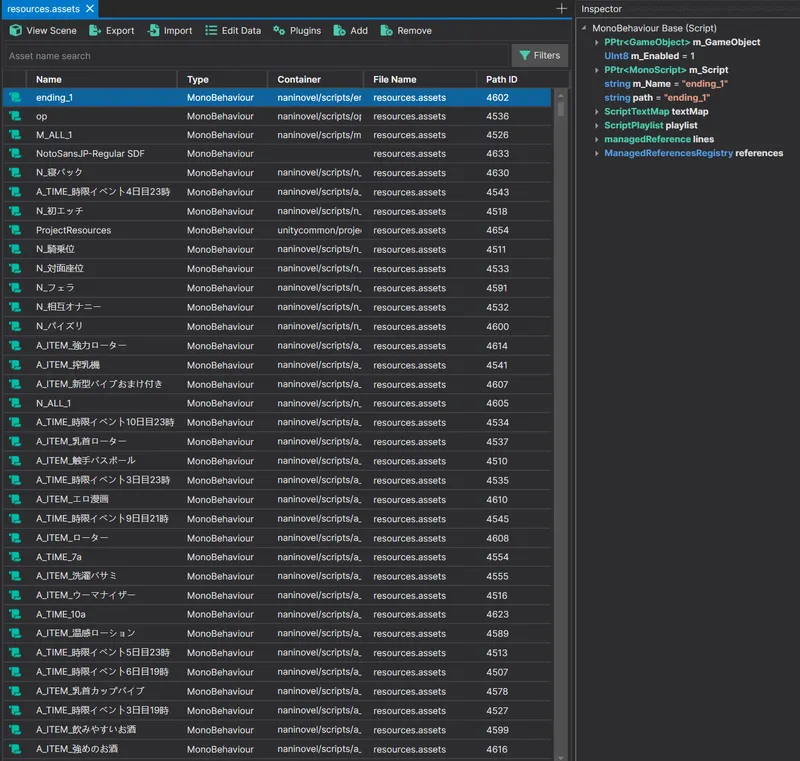Switch to the resources.assets tab

tap(43, 9)
